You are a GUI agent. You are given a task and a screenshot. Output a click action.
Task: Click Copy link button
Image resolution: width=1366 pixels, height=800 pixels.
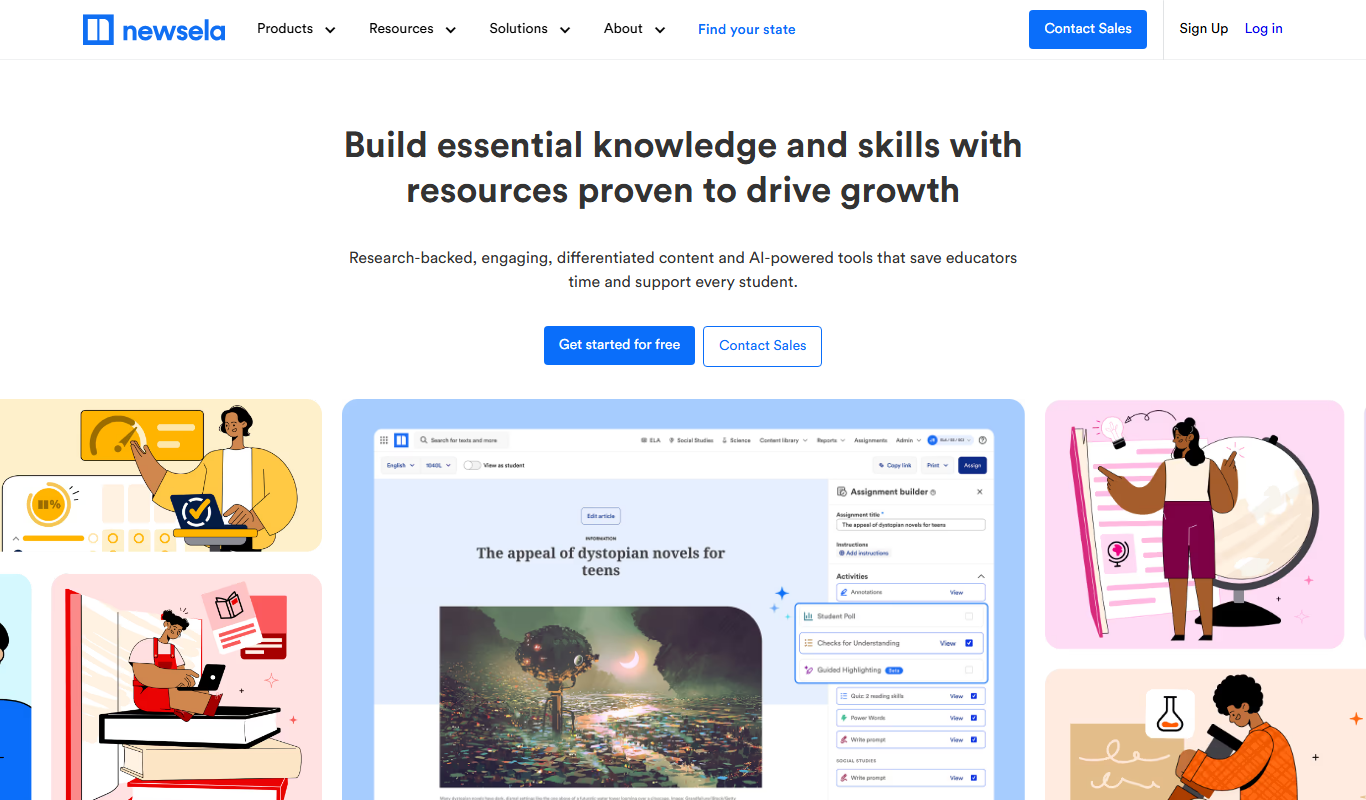point(893,465)
